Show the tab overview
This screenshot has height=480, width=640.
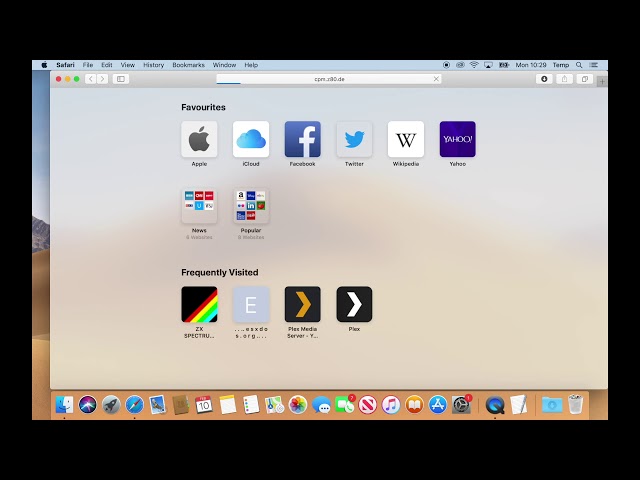tap(584, 79)
